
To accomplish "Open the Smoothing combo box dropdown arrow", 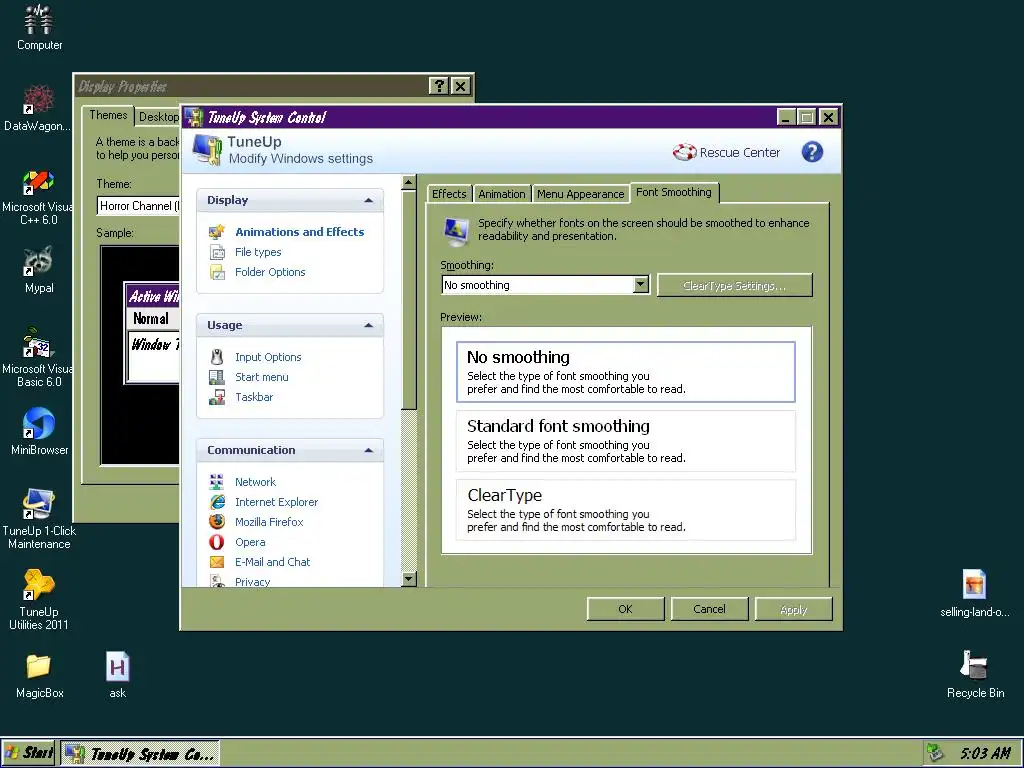I will pos(641,285).
